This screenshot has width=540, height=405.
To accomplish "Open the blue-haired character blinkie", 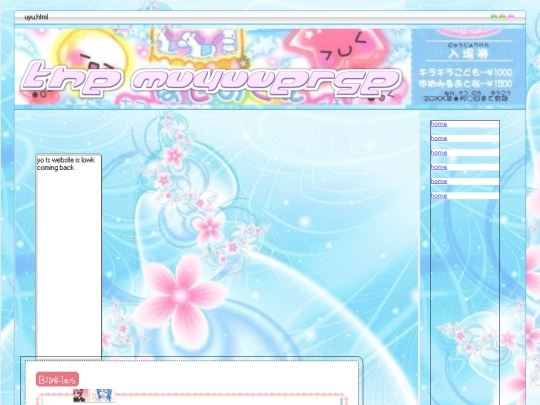I will coord(103,395).
